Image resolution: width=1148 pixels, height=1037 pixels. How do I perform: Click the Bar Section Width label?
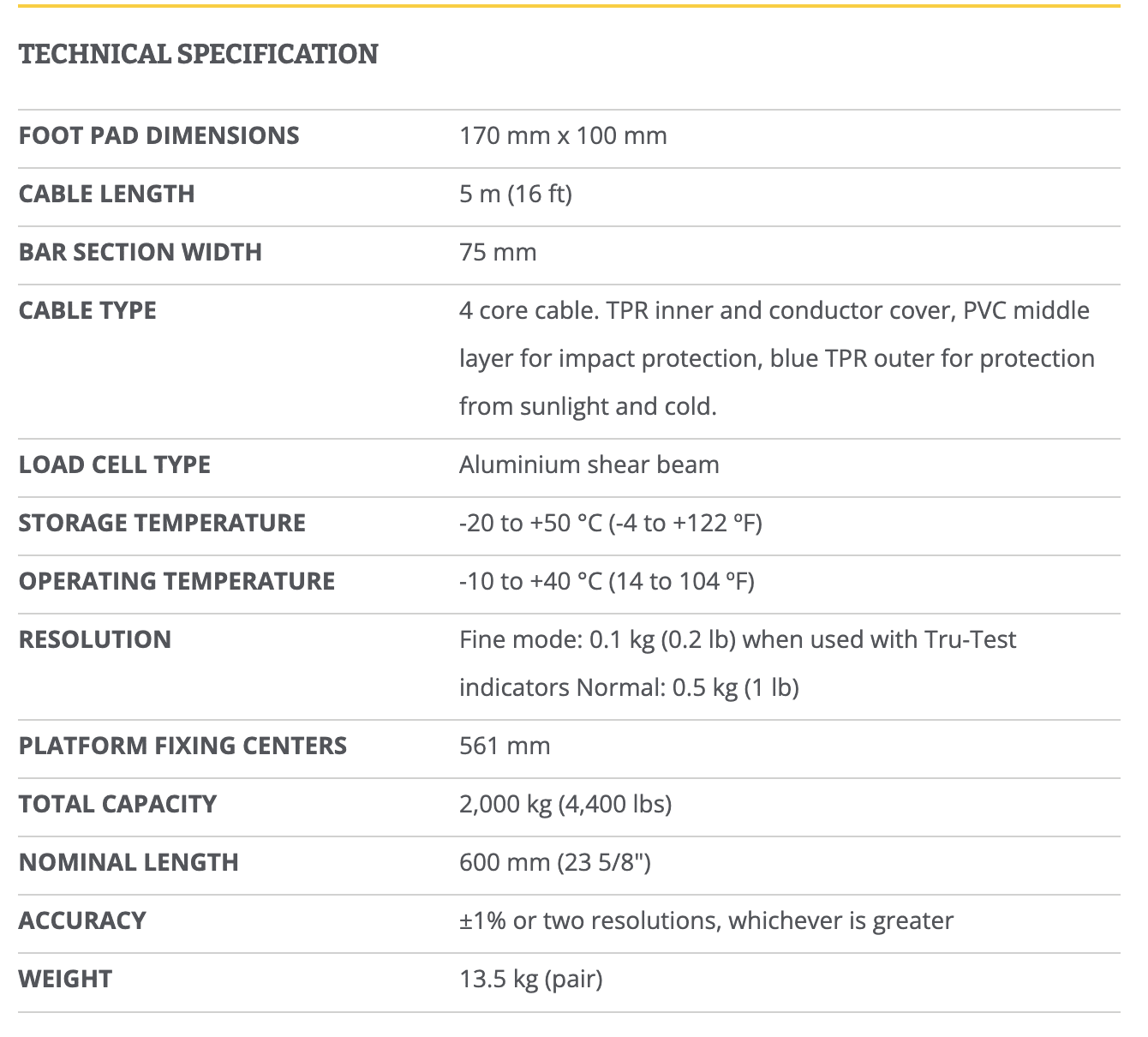pyautogui.click(x=141, y=252)
